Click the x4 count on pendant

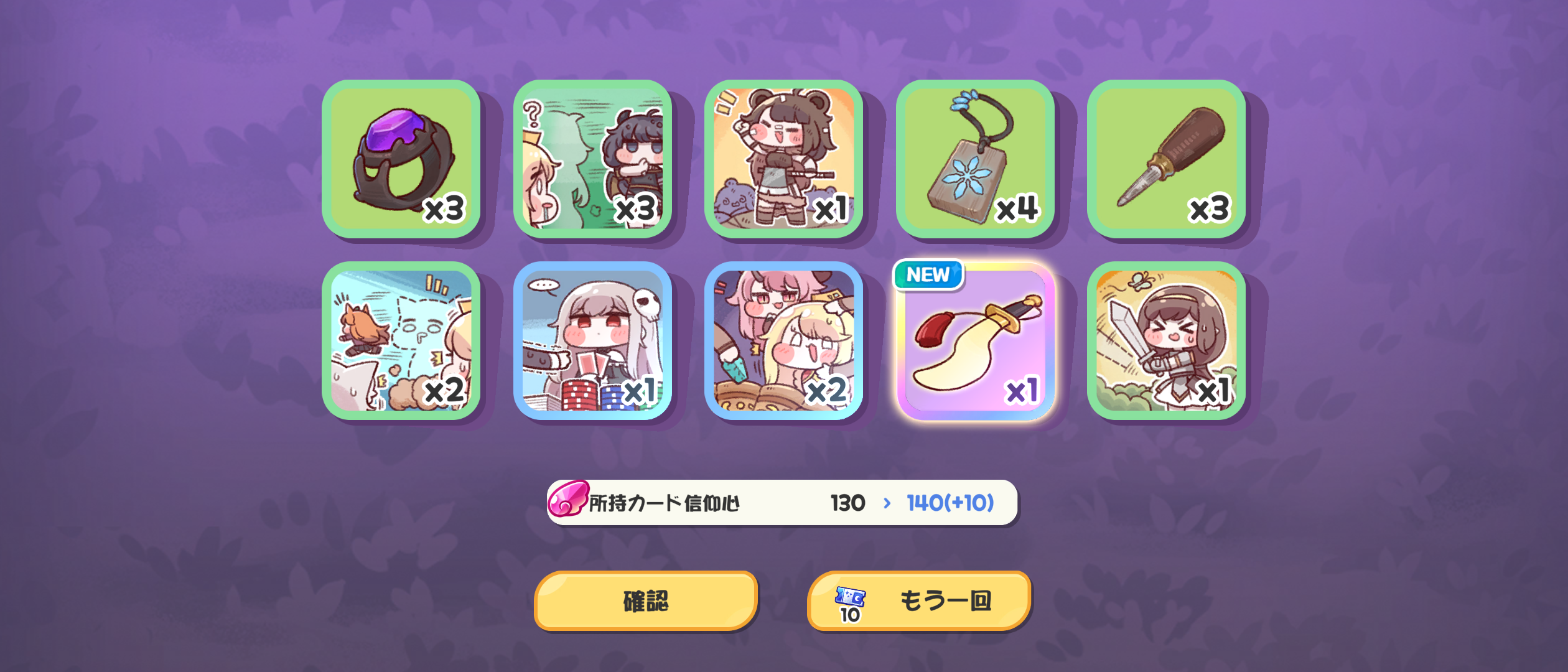(x=1017, y=208)
